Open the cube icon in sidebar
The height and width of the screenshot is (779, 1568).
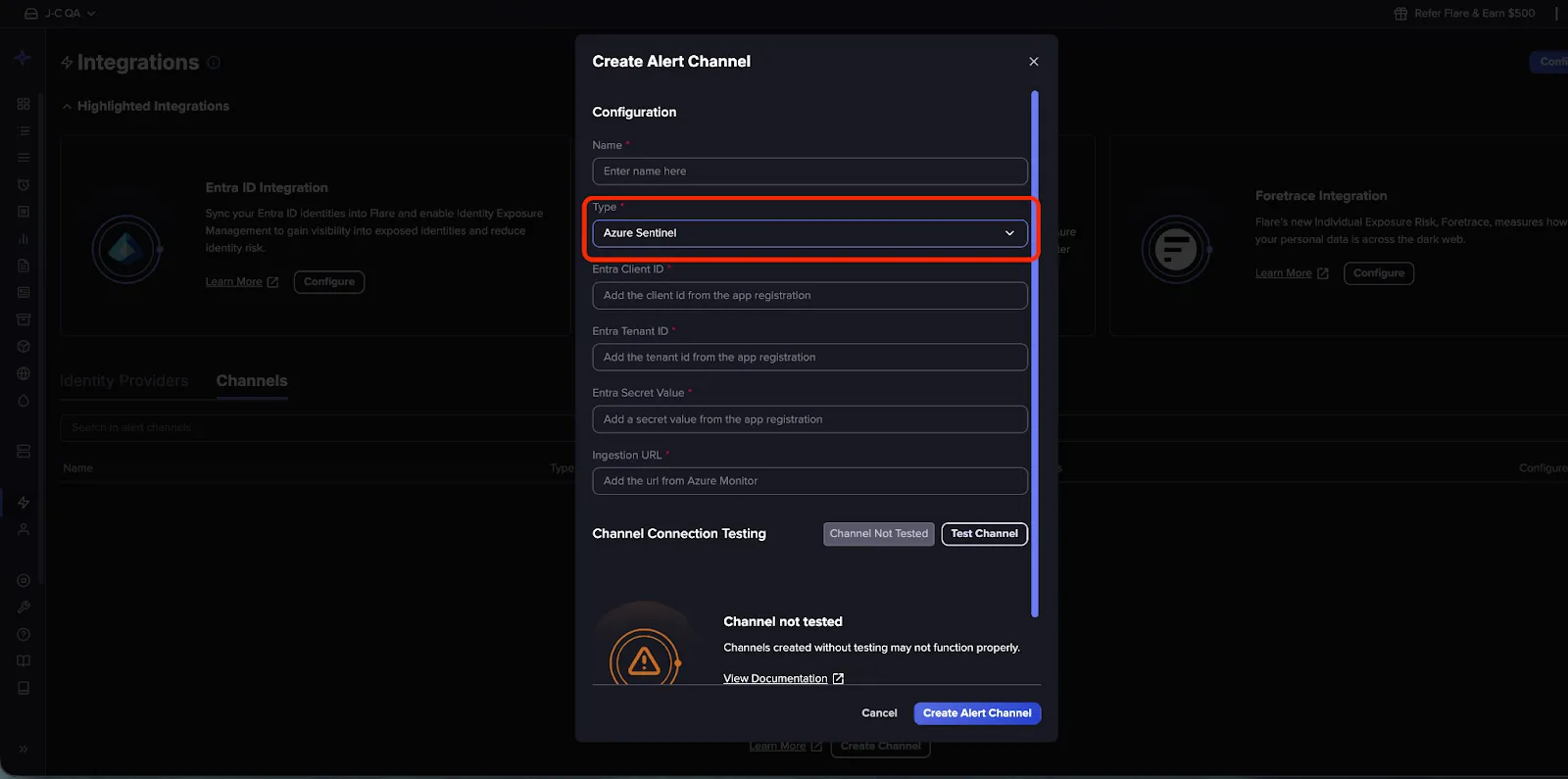pyautogui.click(x=24, y=346)
